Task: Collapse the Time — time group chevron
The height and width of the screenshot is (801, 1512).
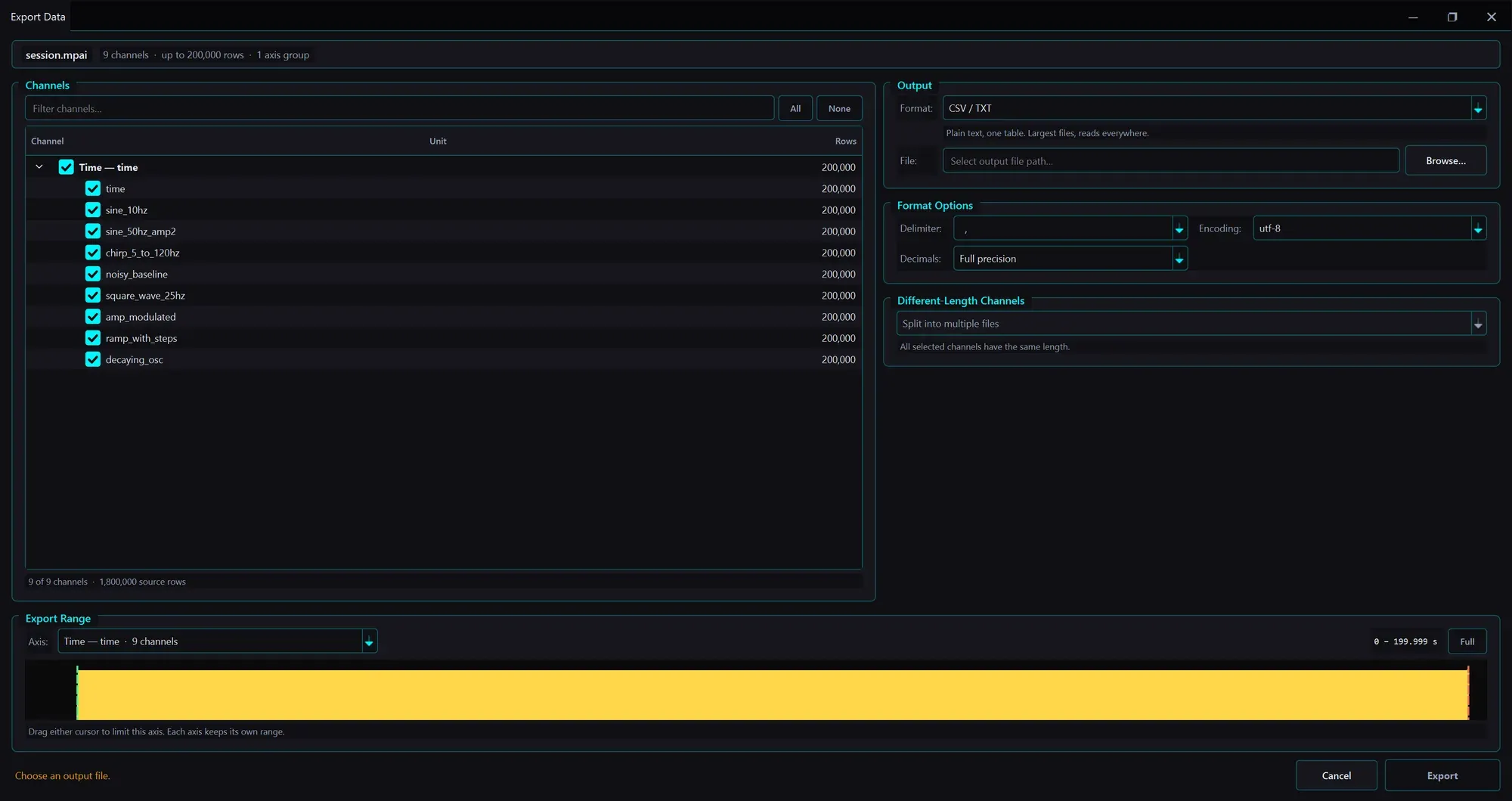Action: pyautogui.click(x=39, y=167)
